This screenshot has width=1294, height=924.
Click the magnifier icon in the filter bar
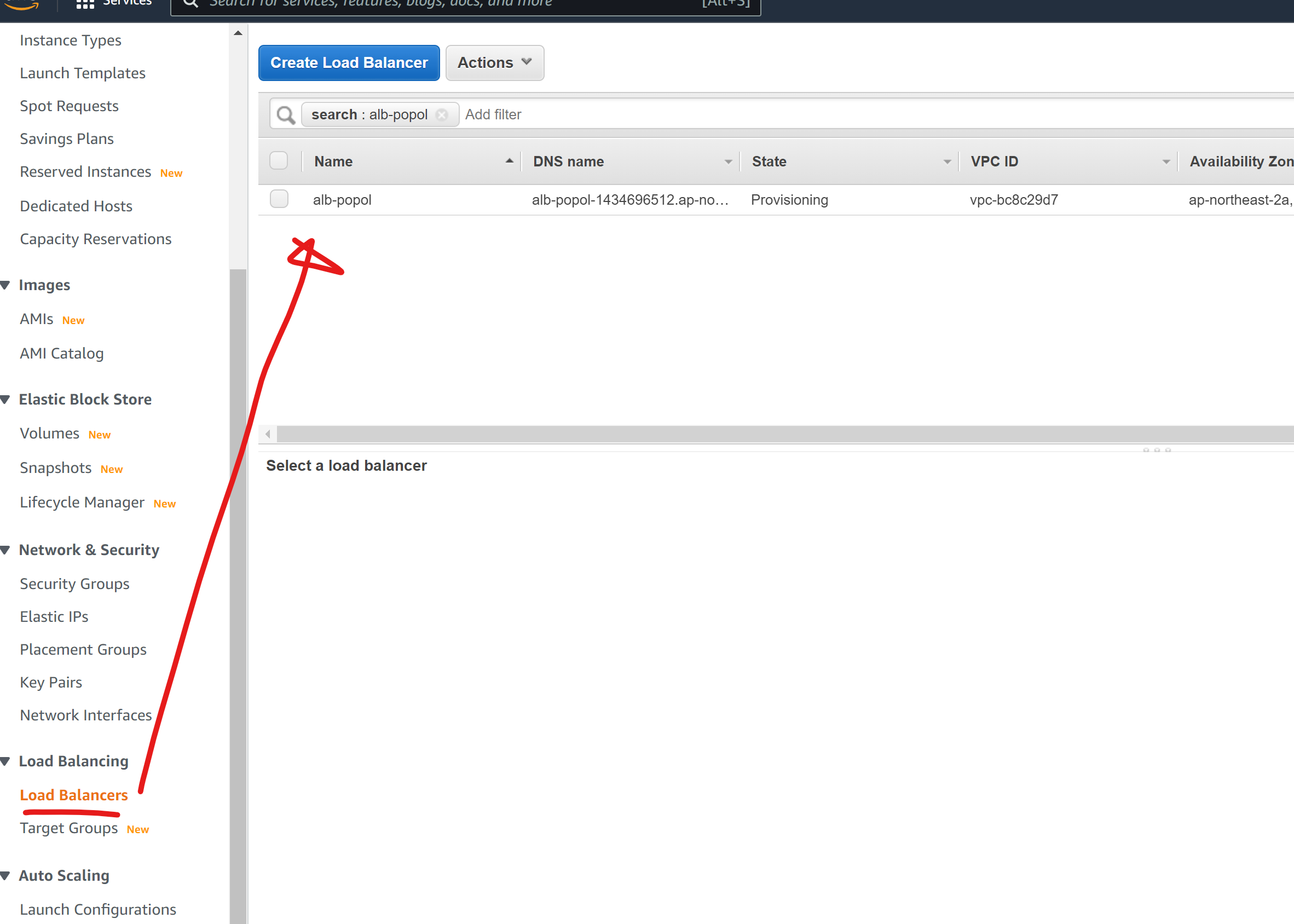[x=286, y=115]
